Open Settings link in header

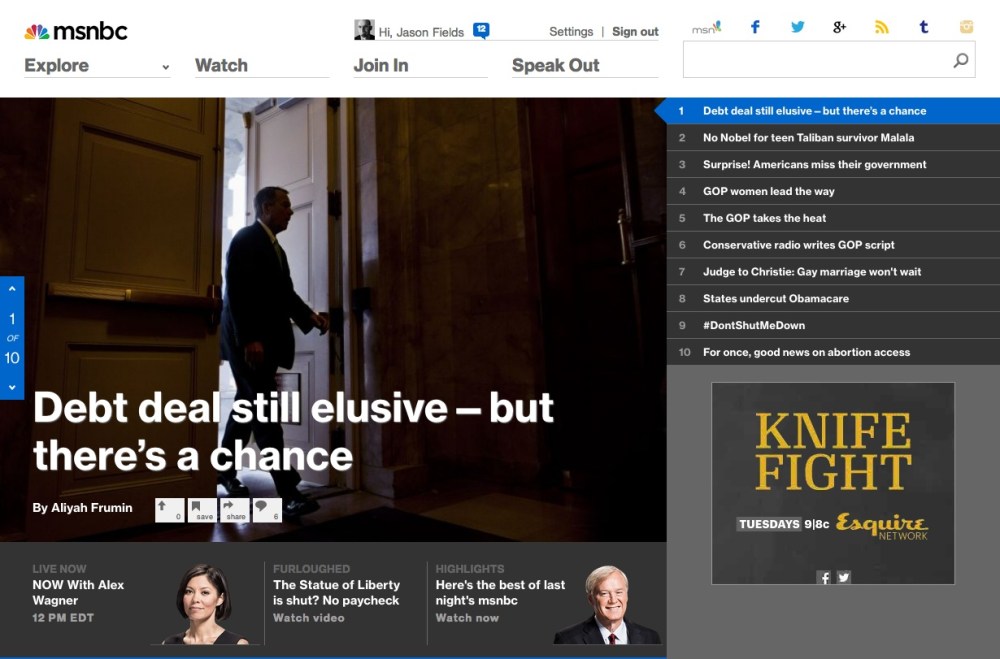click(571, 32)
